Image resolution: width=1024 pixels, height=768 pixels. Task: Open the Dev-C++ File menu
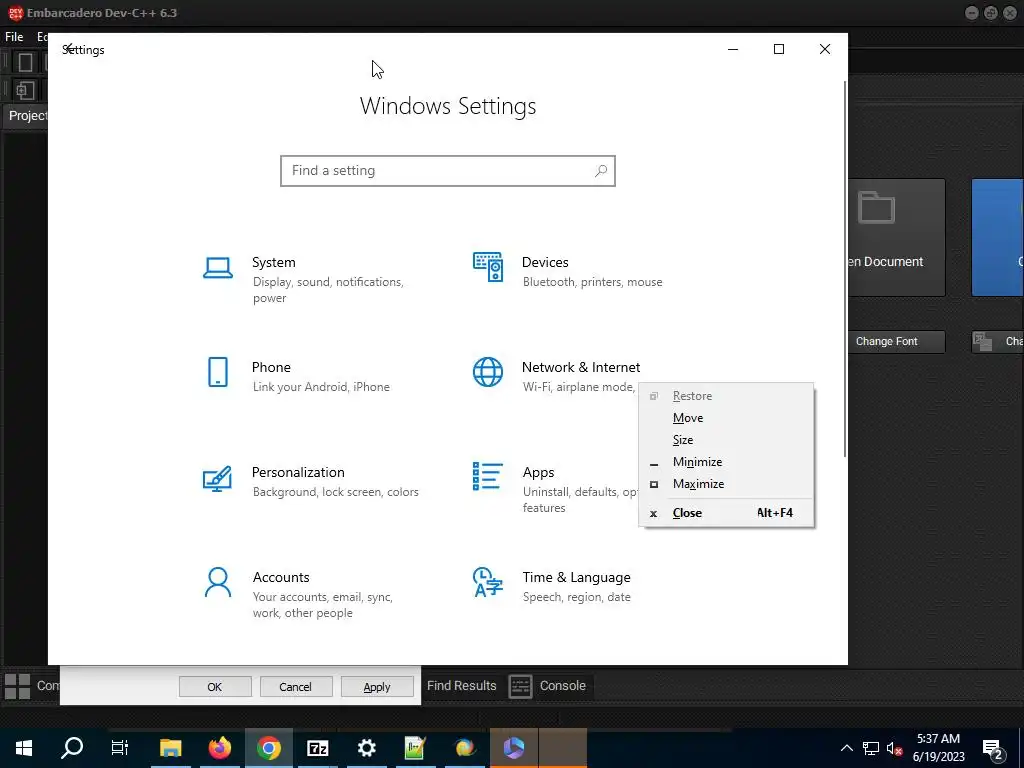(x=14, y=37)
